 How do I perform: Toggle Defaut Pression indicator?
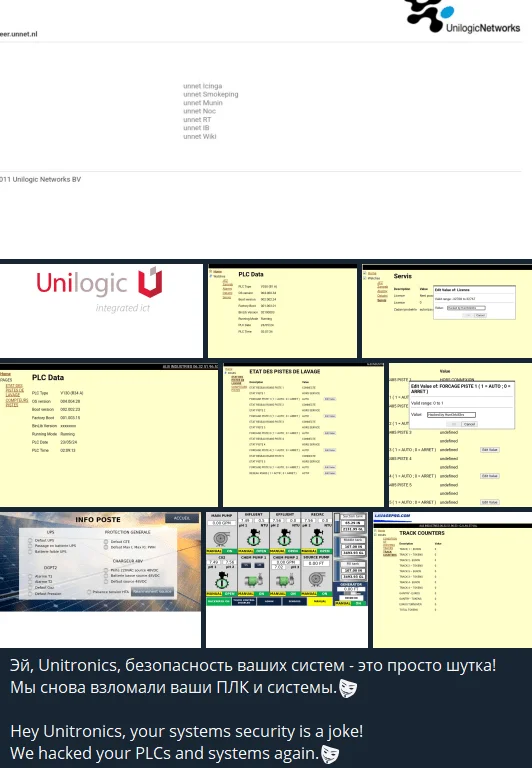(30, 593)
